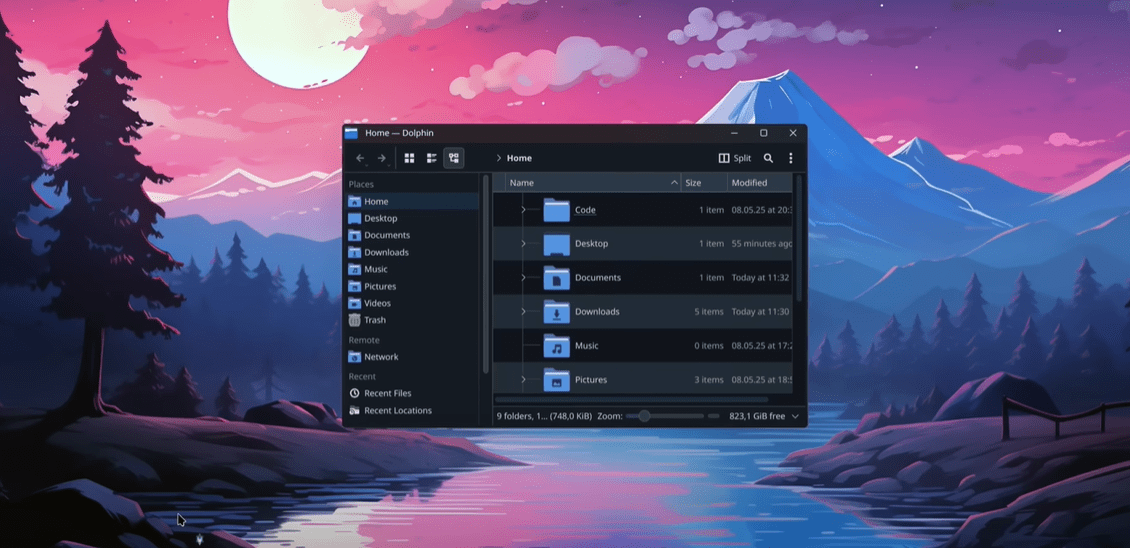Open Recent Files in sidebar
Image resolution: width=1130 pixels, height=548 pixels.
[x=387, y=393]
